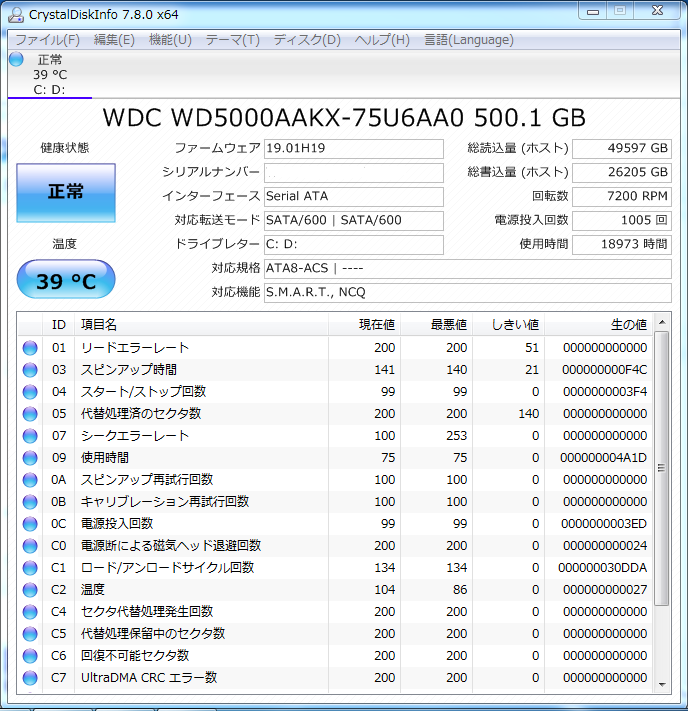Click threshold value 140 in row 05
The image size is (688, 711).
(529, 414)
